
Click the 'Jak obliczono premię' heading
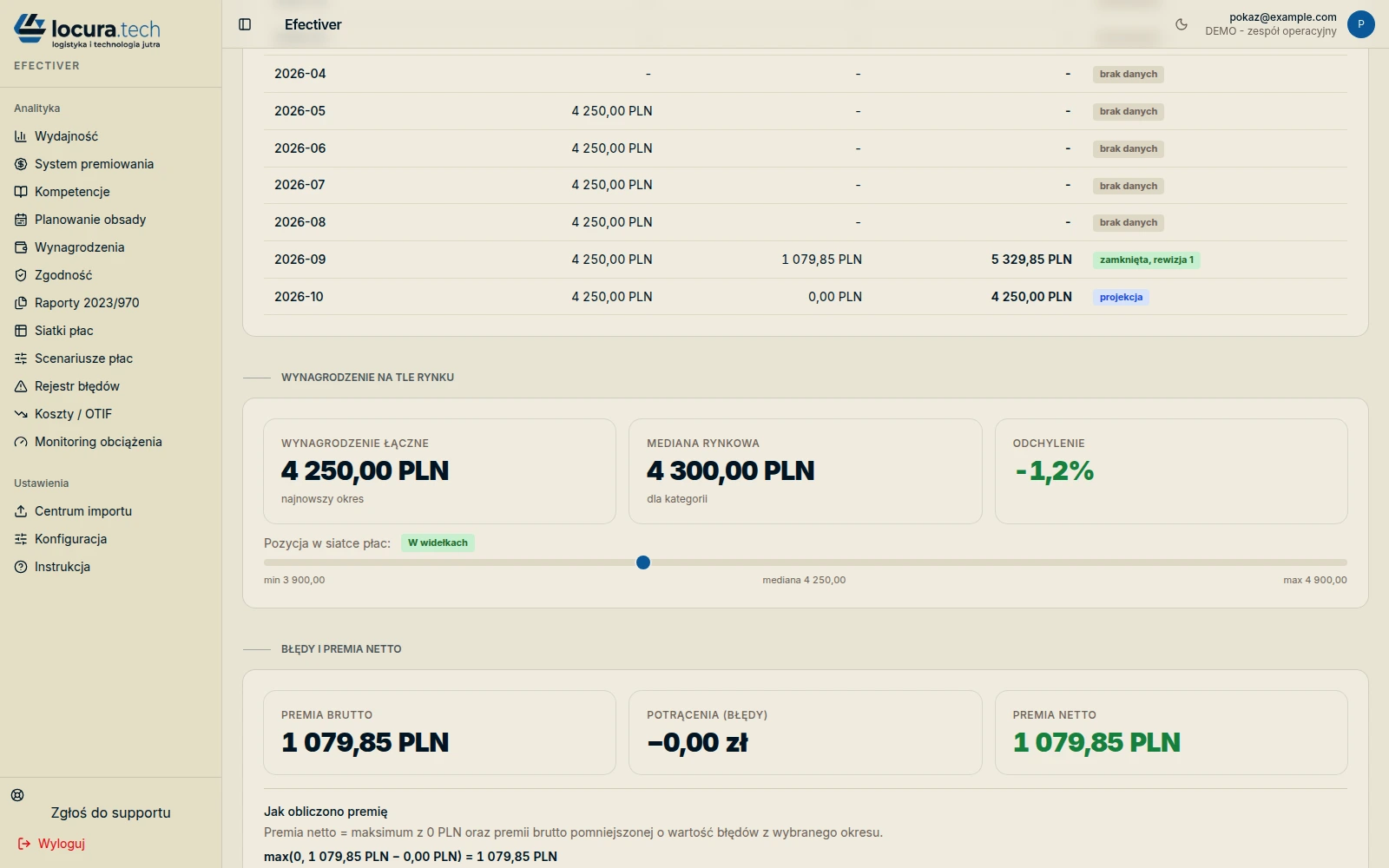point(326,812)
